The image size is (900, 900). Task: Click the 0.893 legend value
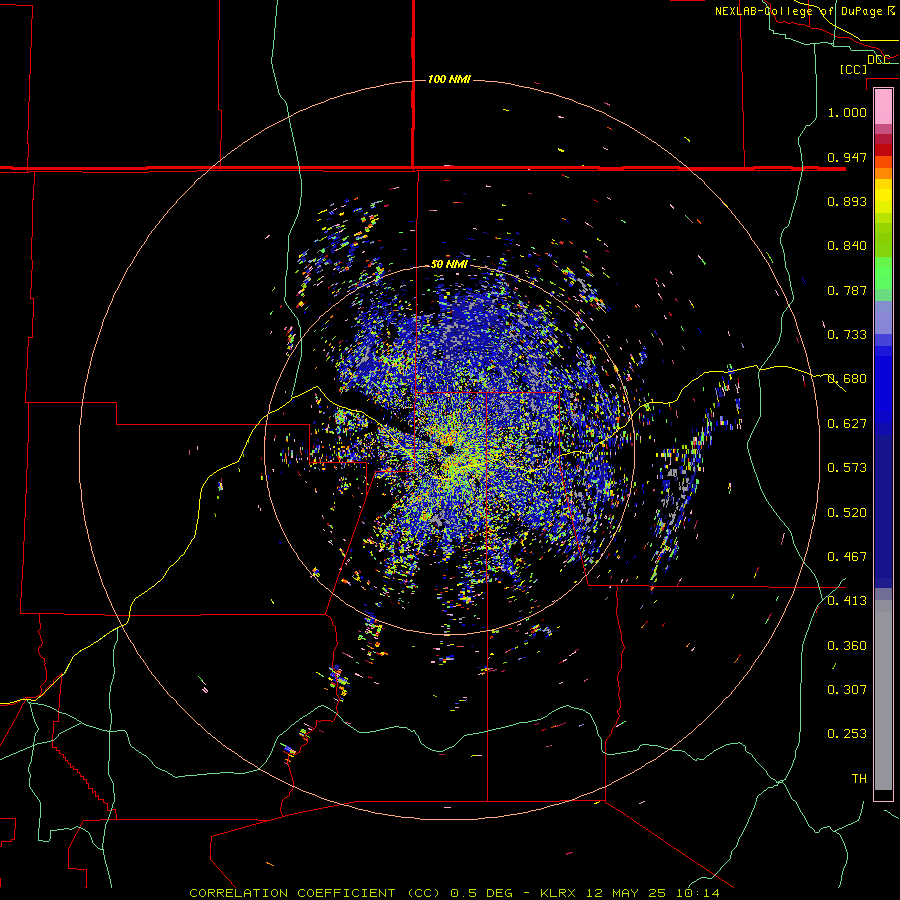[847, 201]
